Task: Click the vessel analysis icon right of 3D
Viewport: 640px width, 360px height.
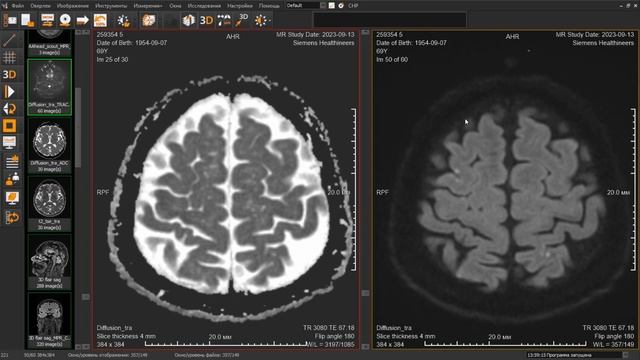Action: pyautogui.click(x=224, y=20)
